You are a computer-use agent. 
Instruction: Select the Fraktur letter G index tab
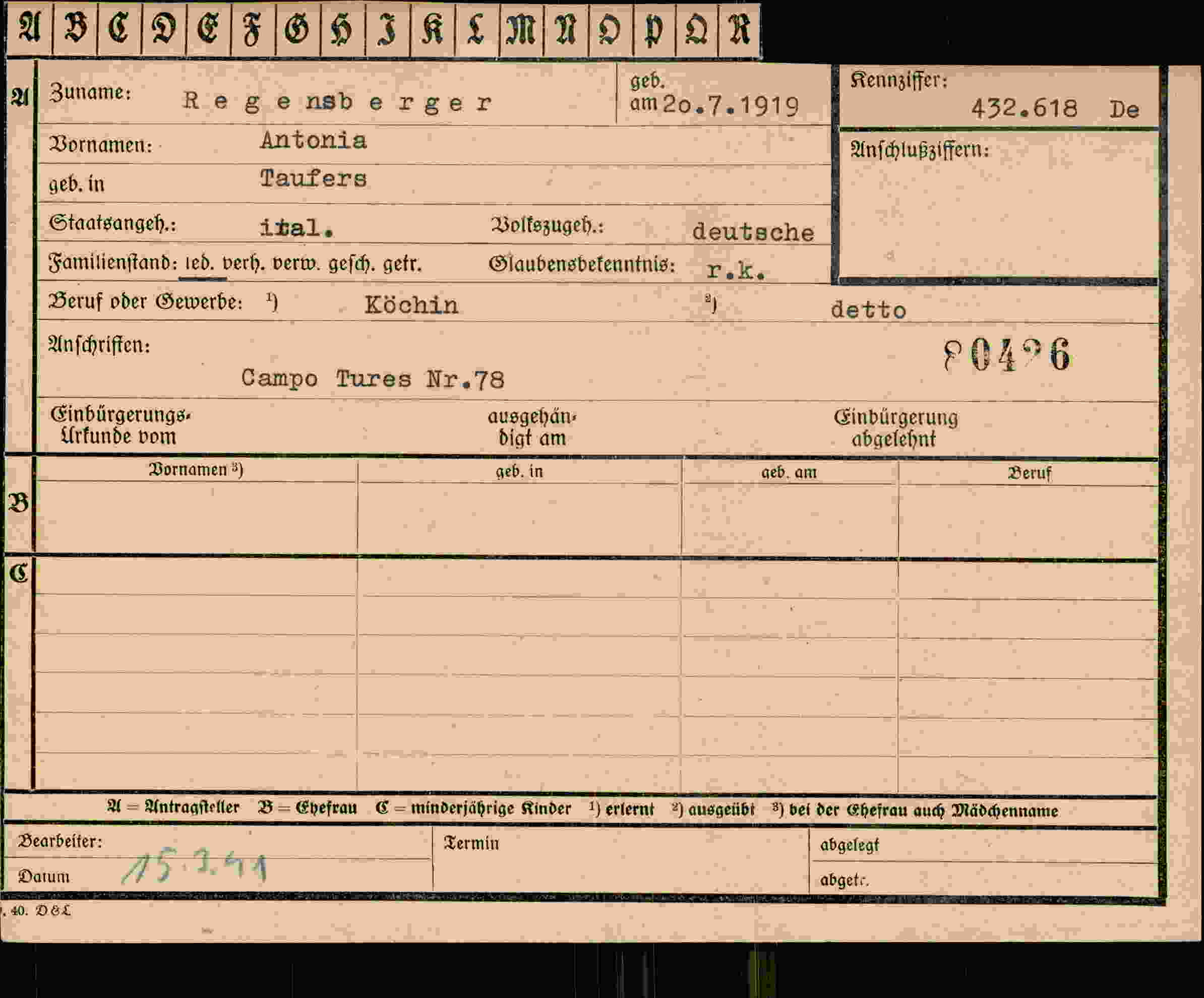coord(297,30)
